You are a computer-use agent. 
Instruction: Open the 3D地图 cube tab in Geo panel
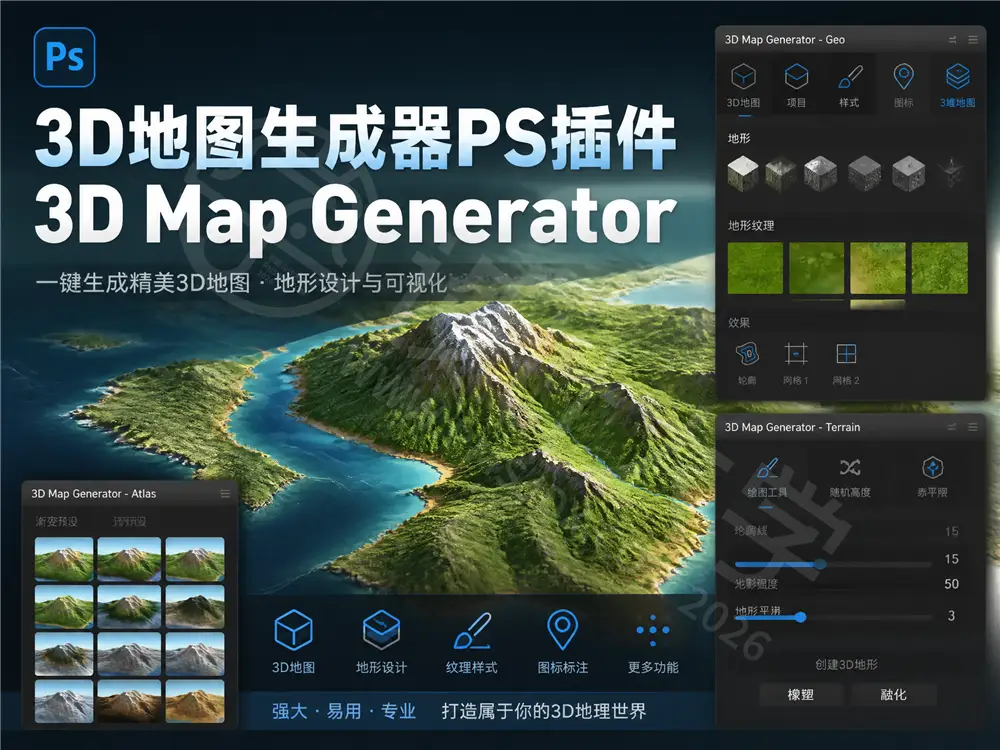[743, 85]
